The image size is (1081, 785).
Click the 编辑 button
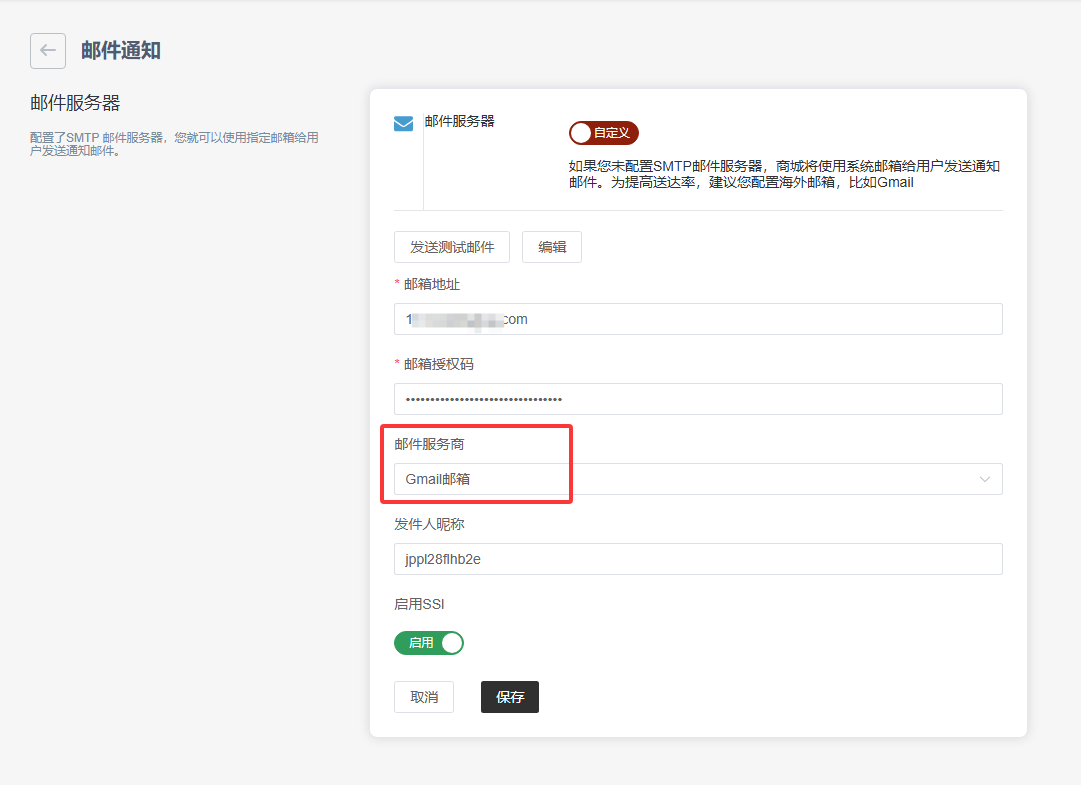pyautogui.click(x=552, y=247)
